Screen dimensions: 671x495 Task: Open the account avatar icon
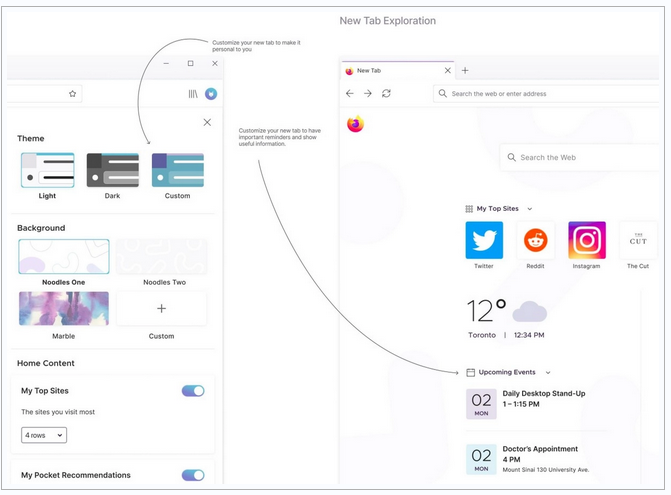tap(211, 94)
